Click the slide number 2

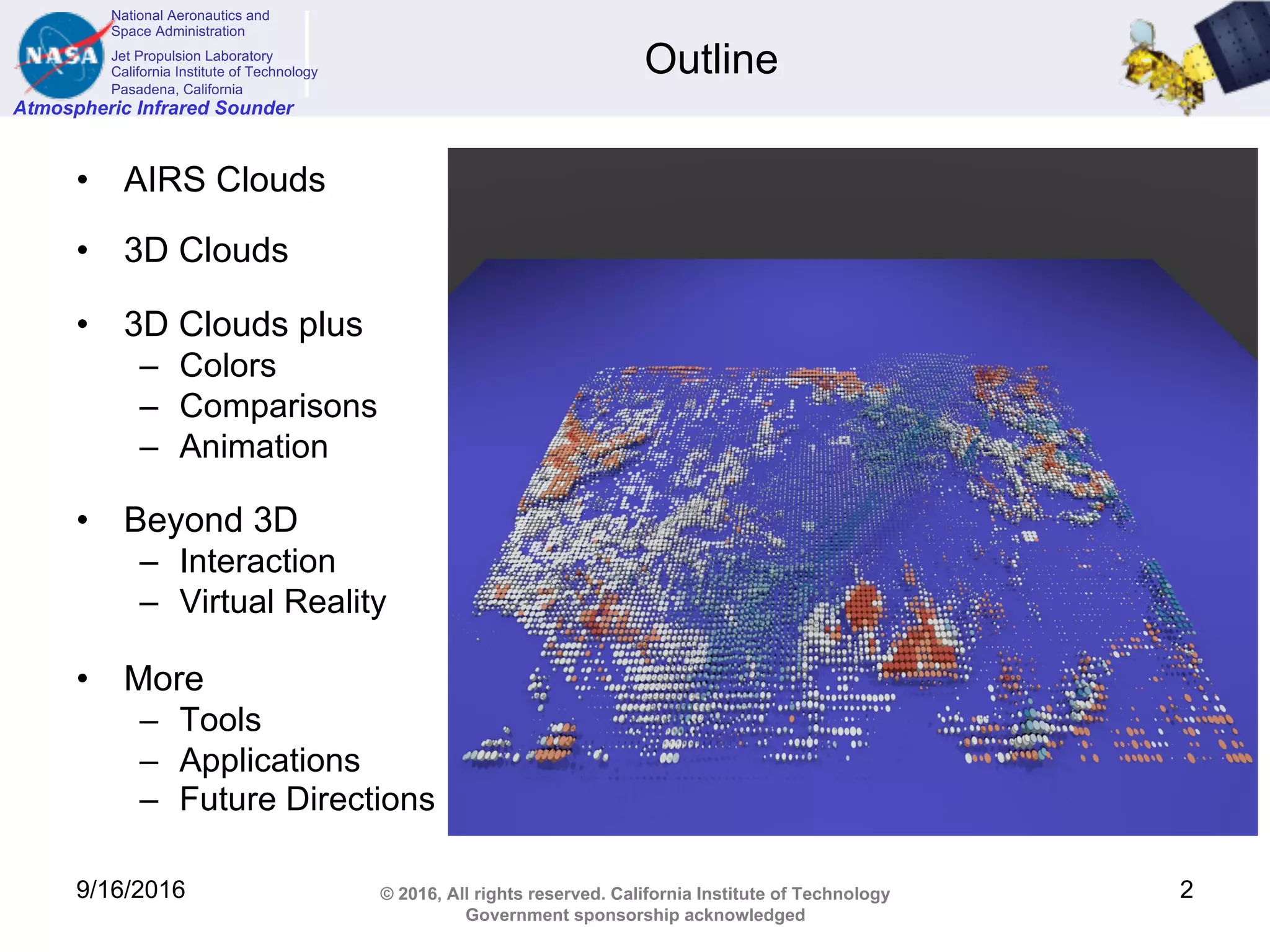1186,890
